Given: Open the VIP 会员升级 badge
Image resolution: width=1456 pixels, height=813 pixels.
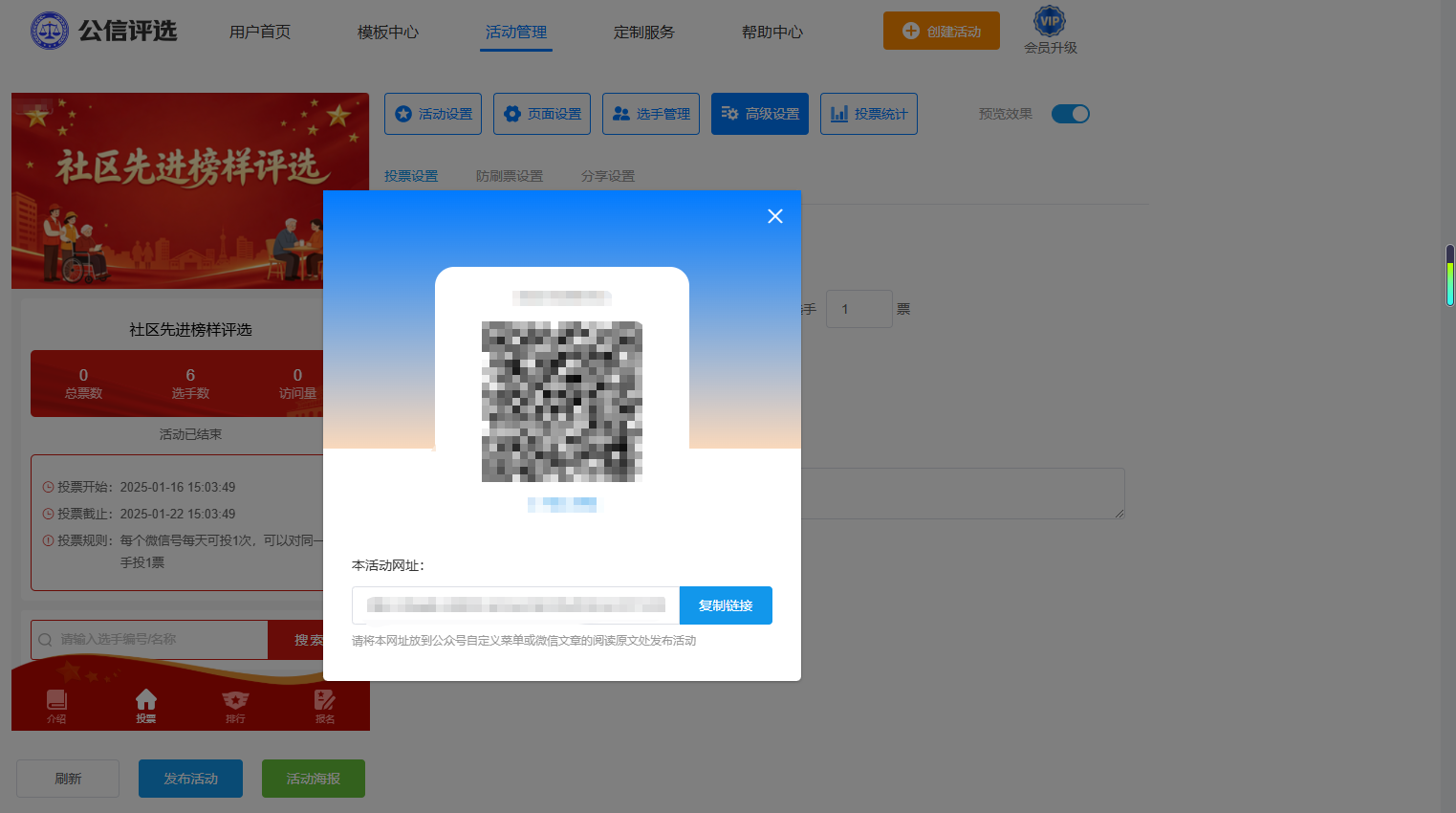Looking at the screenshot, I should (x=1050, y=31).
